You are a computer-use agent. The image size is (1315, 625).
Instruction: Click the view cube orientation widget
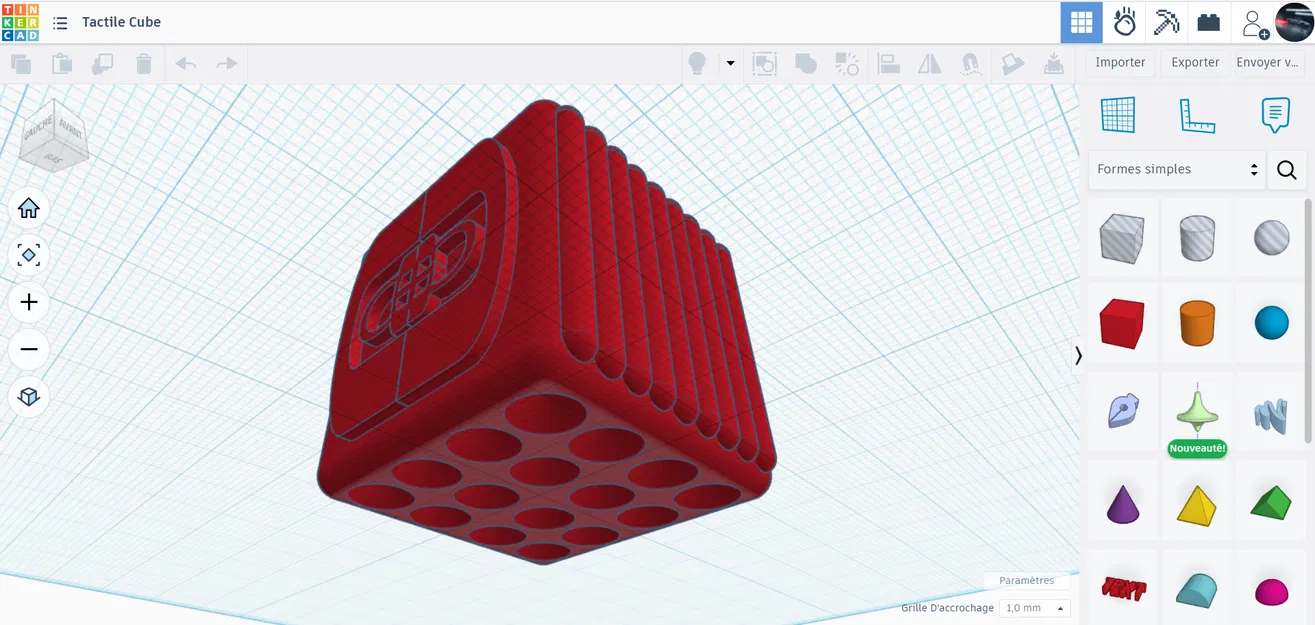(54, 134)
